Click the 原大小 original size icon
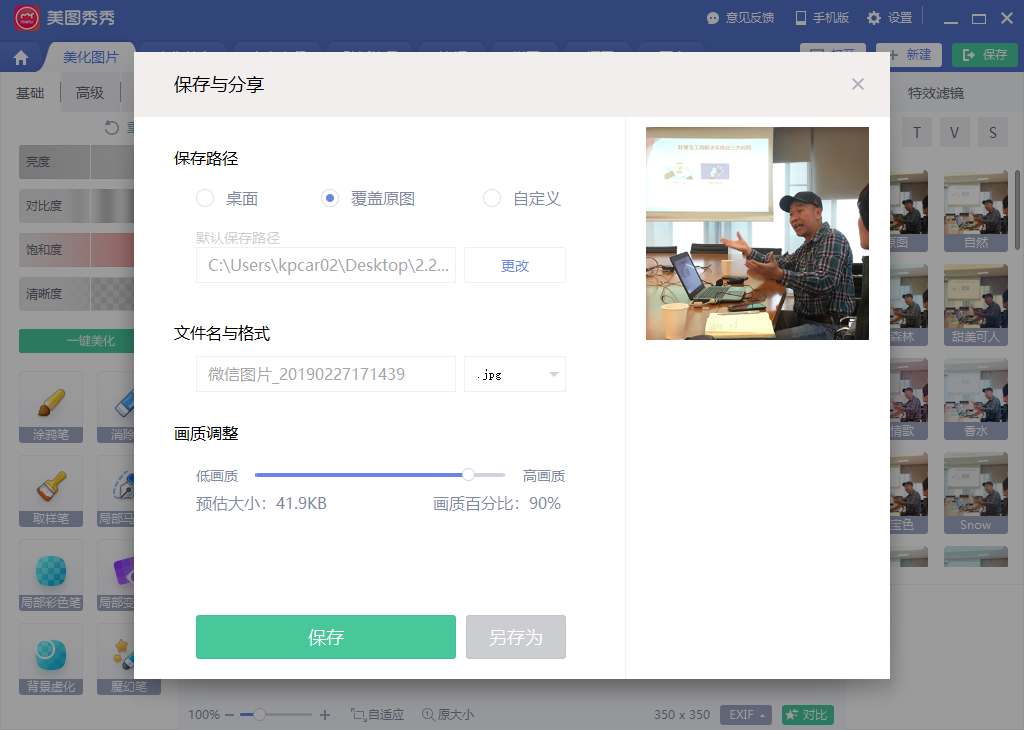This screenshot has height=730, width=1024. coord(428,715)
